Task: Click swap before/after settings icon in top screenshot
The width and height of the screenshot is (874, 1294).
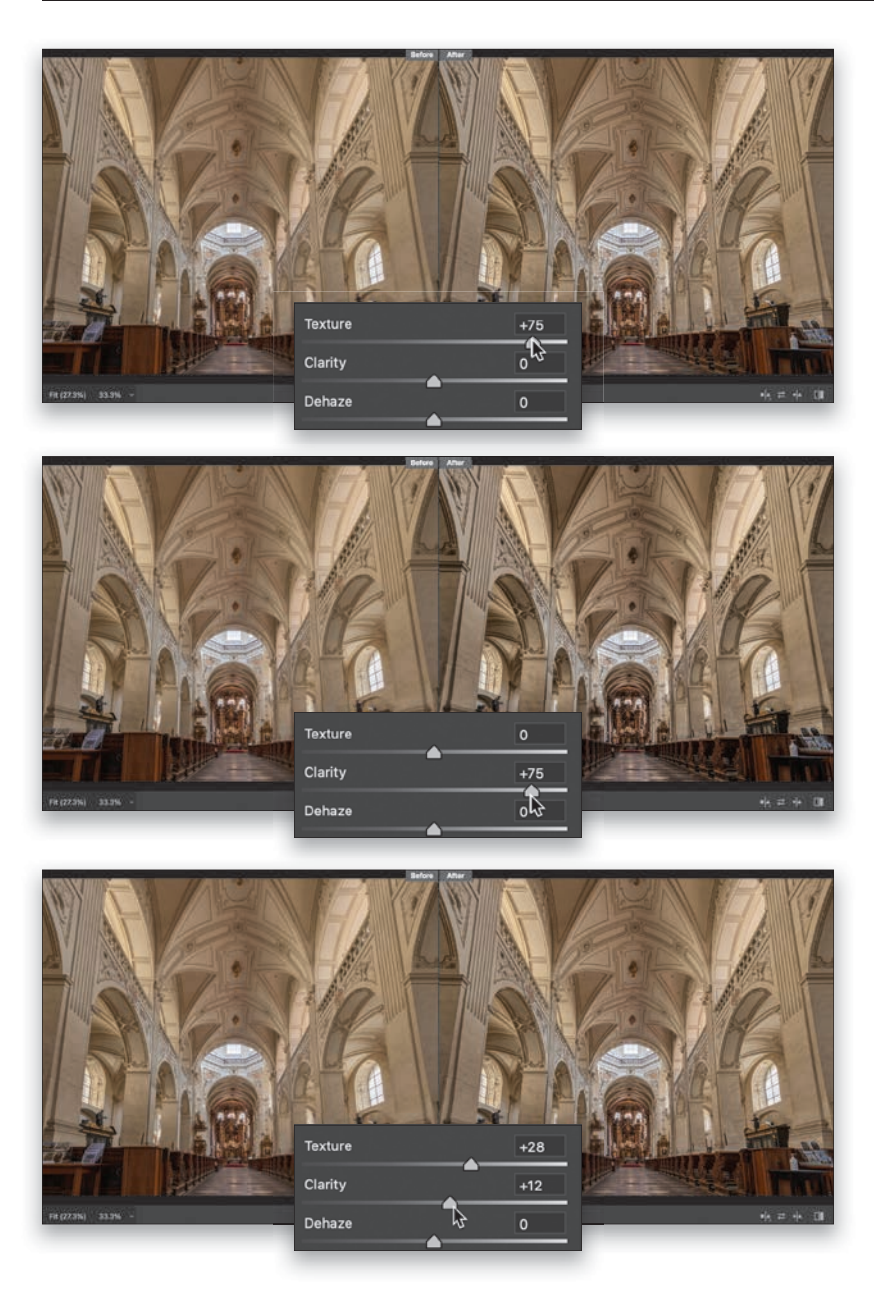Action: 781,394
